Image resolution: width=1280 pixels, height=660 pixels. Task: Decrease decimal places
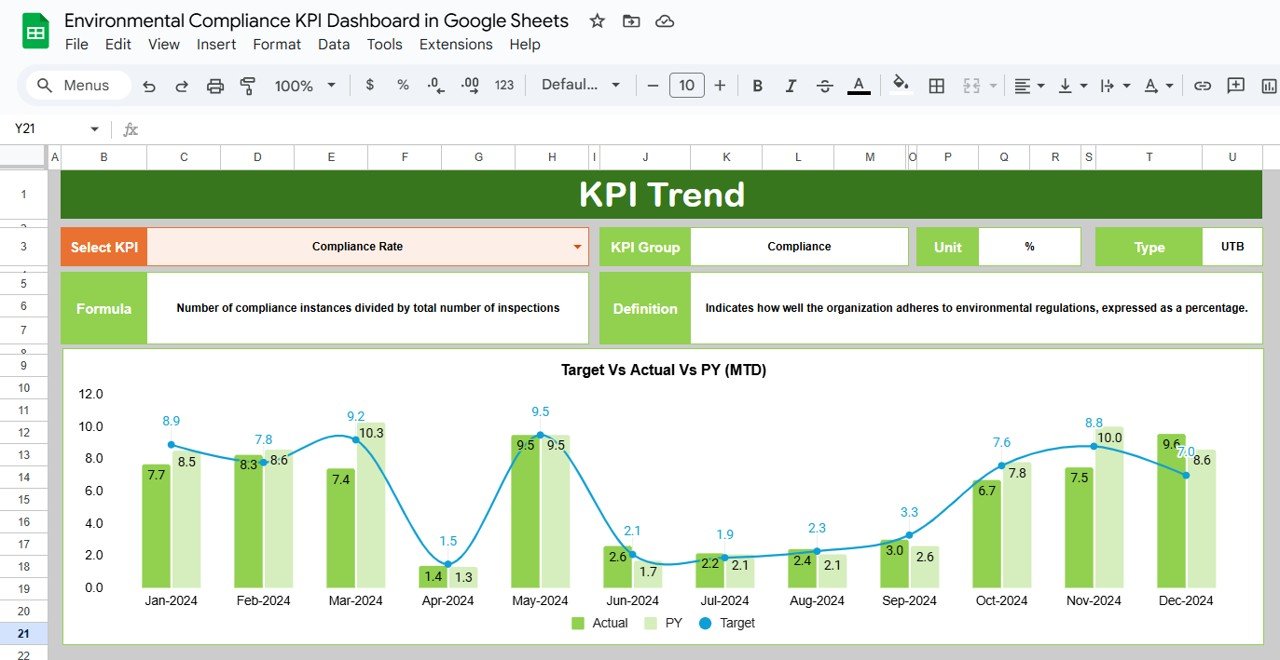pos(436,86)
